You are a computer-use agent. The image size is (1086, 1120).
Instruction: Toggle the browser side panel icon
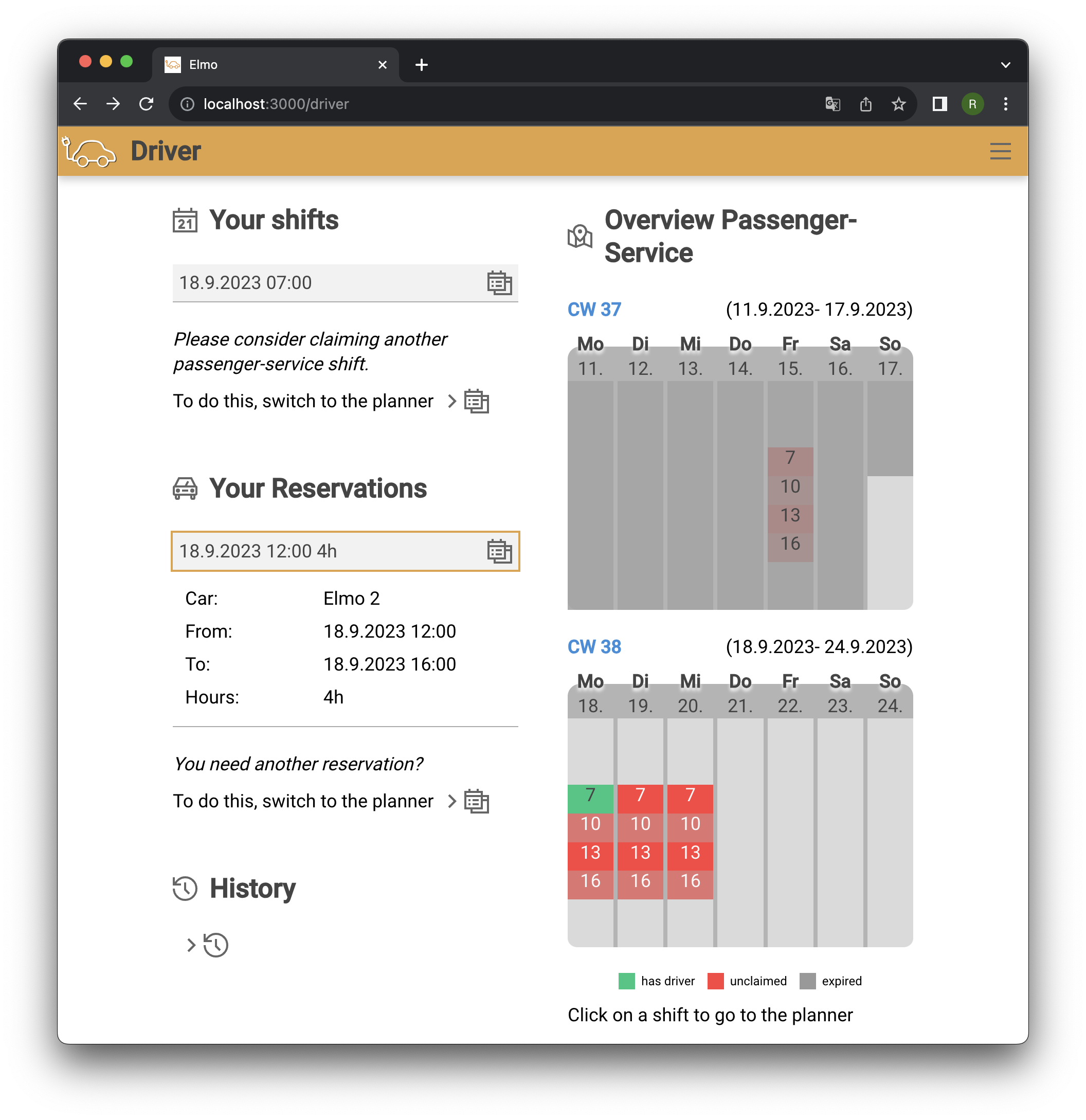tap(940, 104)
